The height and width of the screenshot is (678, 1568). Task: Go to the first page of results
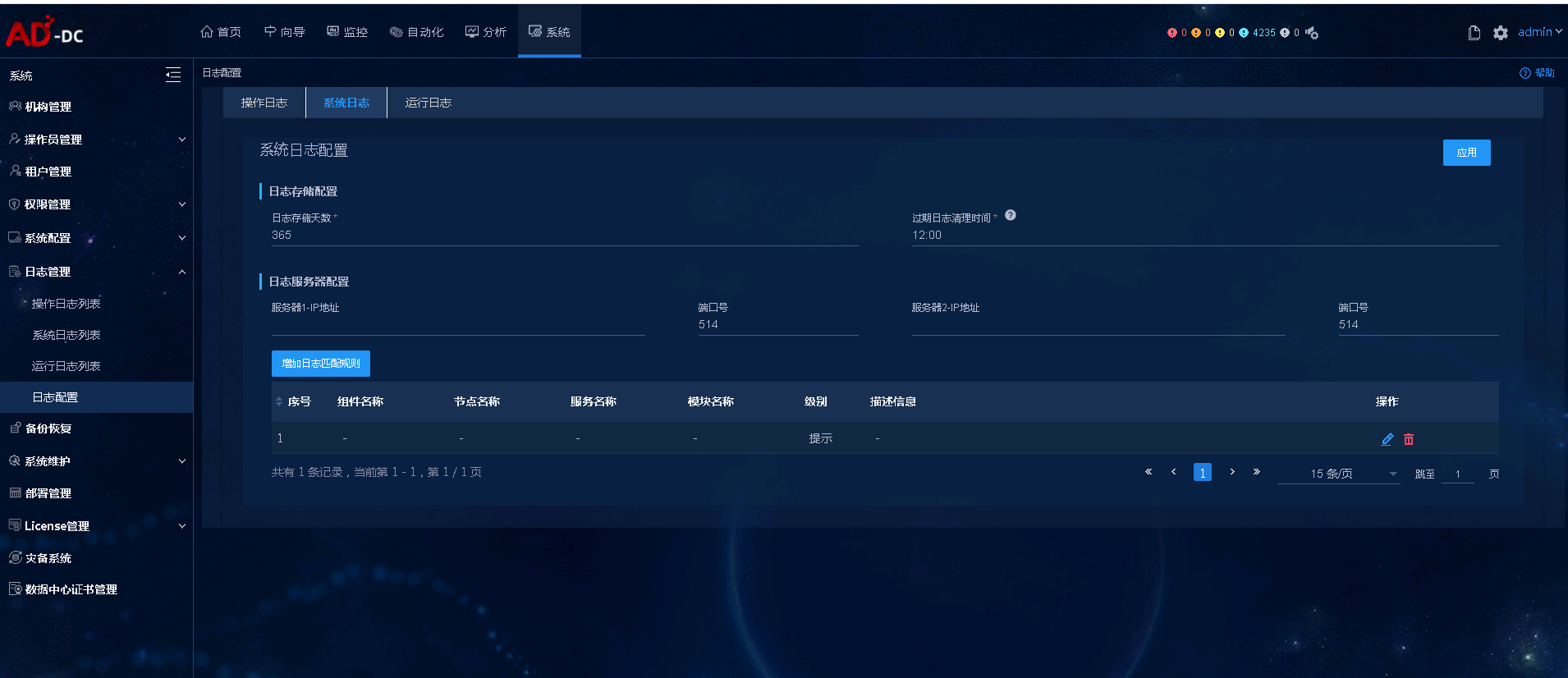(x=1148, y=472)
